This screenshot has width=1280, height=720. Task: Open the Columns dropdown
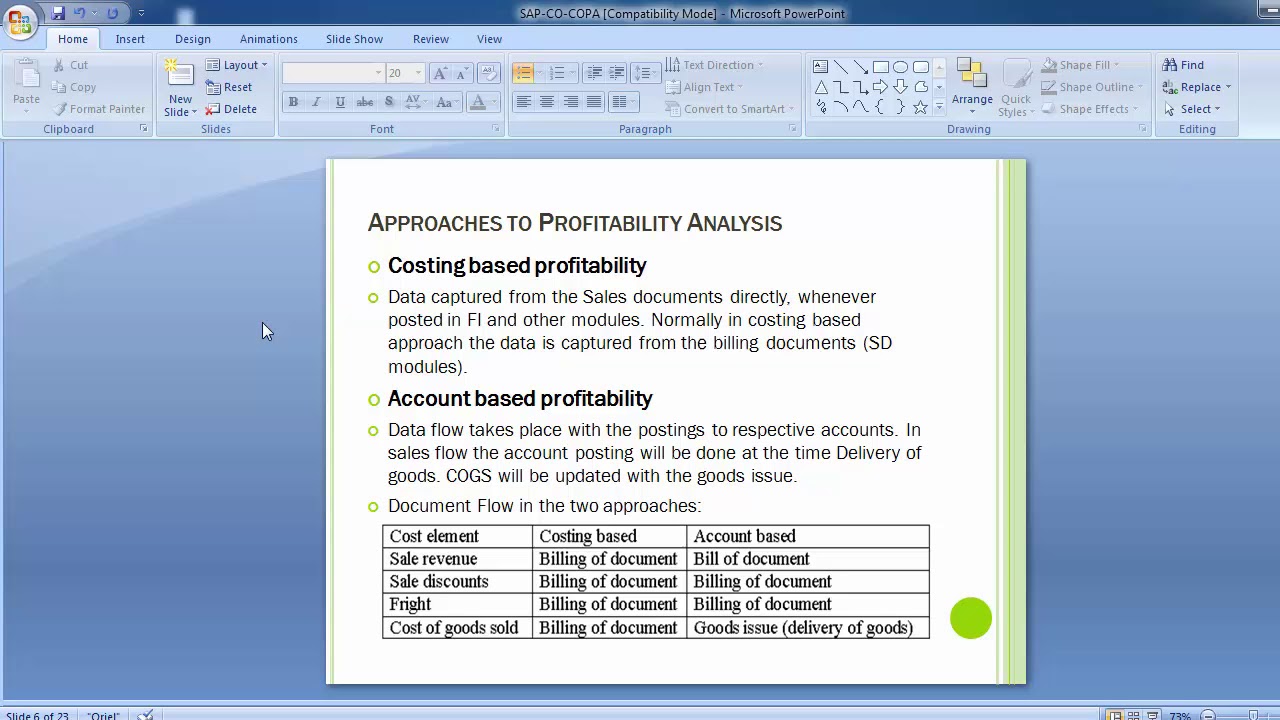[x=624, y=102]
